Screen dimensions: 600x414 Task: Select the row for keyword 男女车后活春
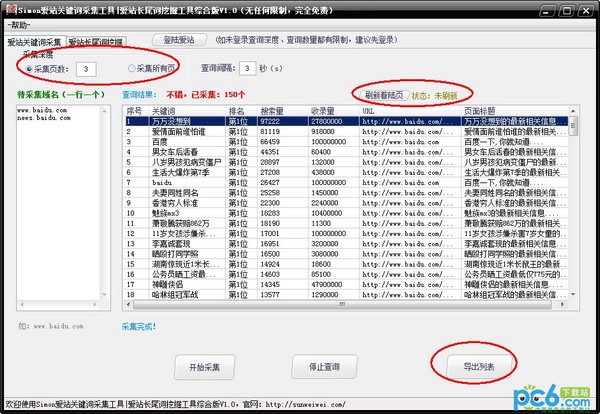click(347, 152)
